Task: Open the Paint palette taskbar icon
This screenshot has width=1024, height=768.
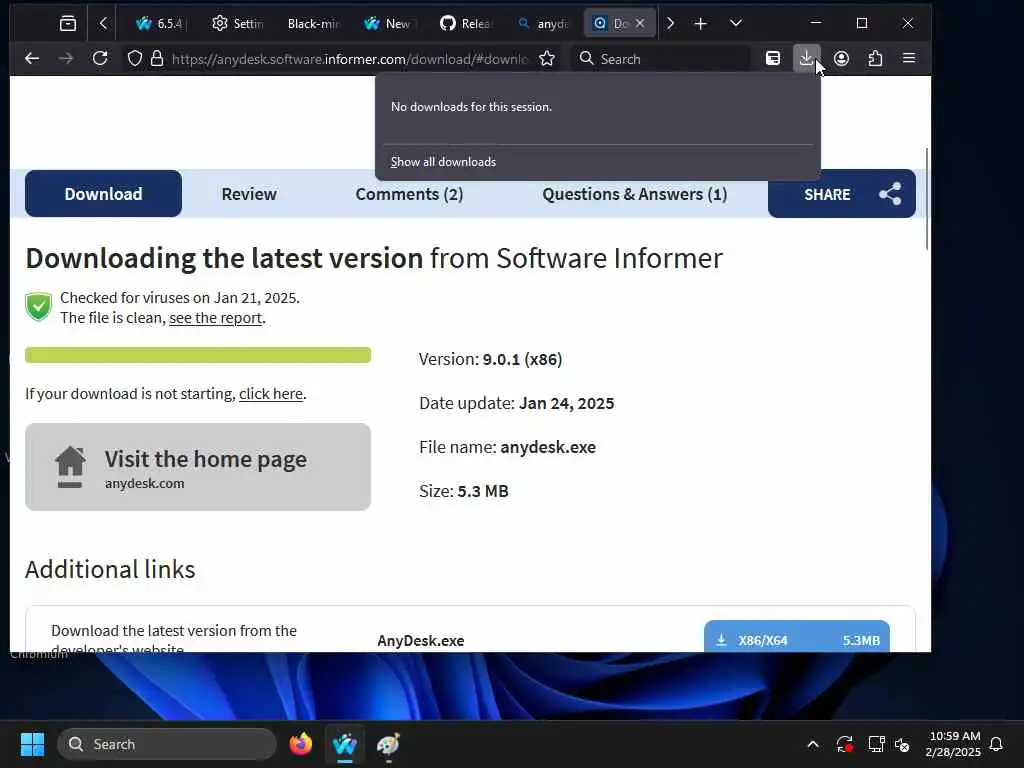Action: (389, 744)
